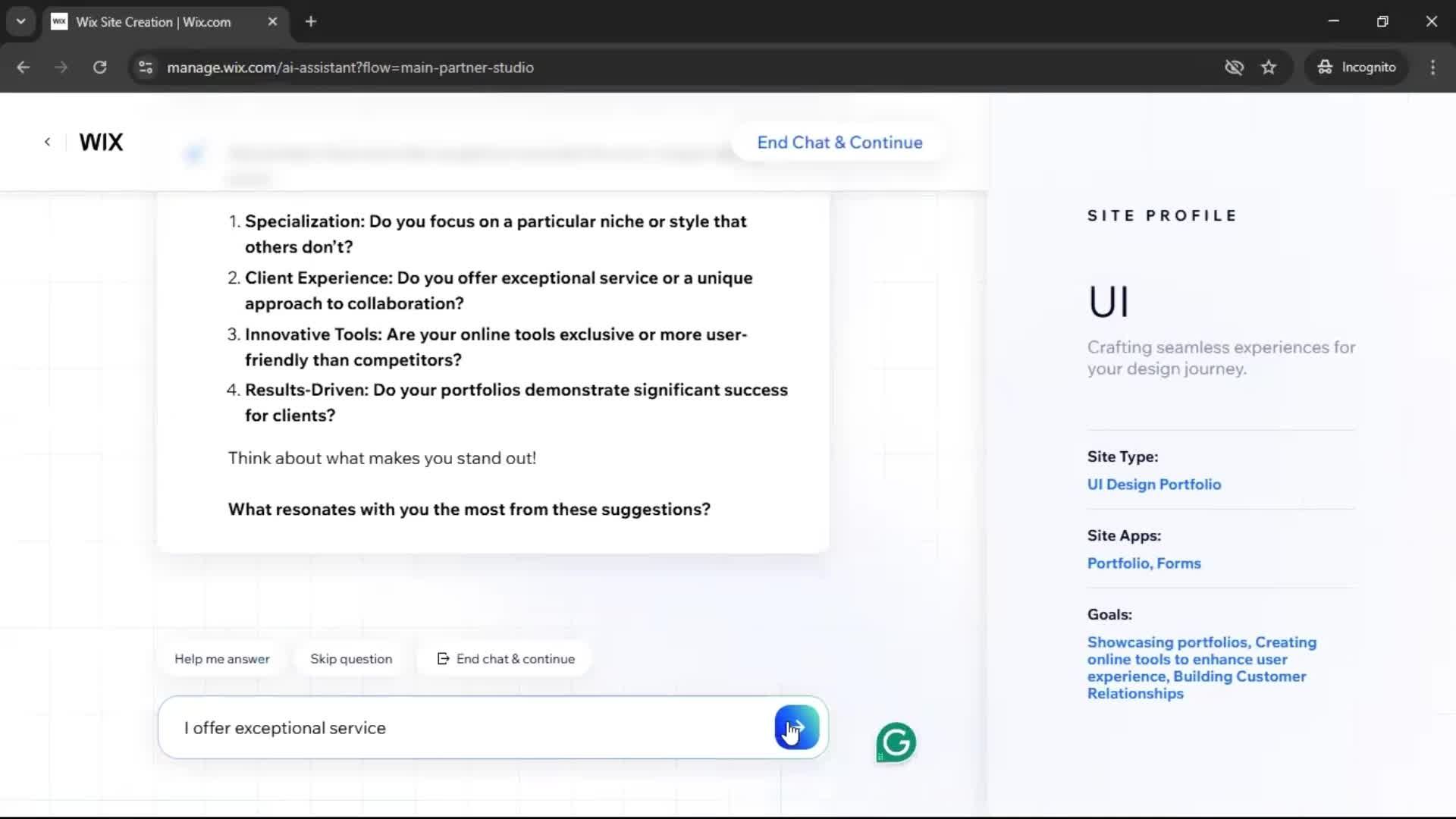1456x819 pixels.
Task: Click the Site Type label
Action: (1122, 457)
